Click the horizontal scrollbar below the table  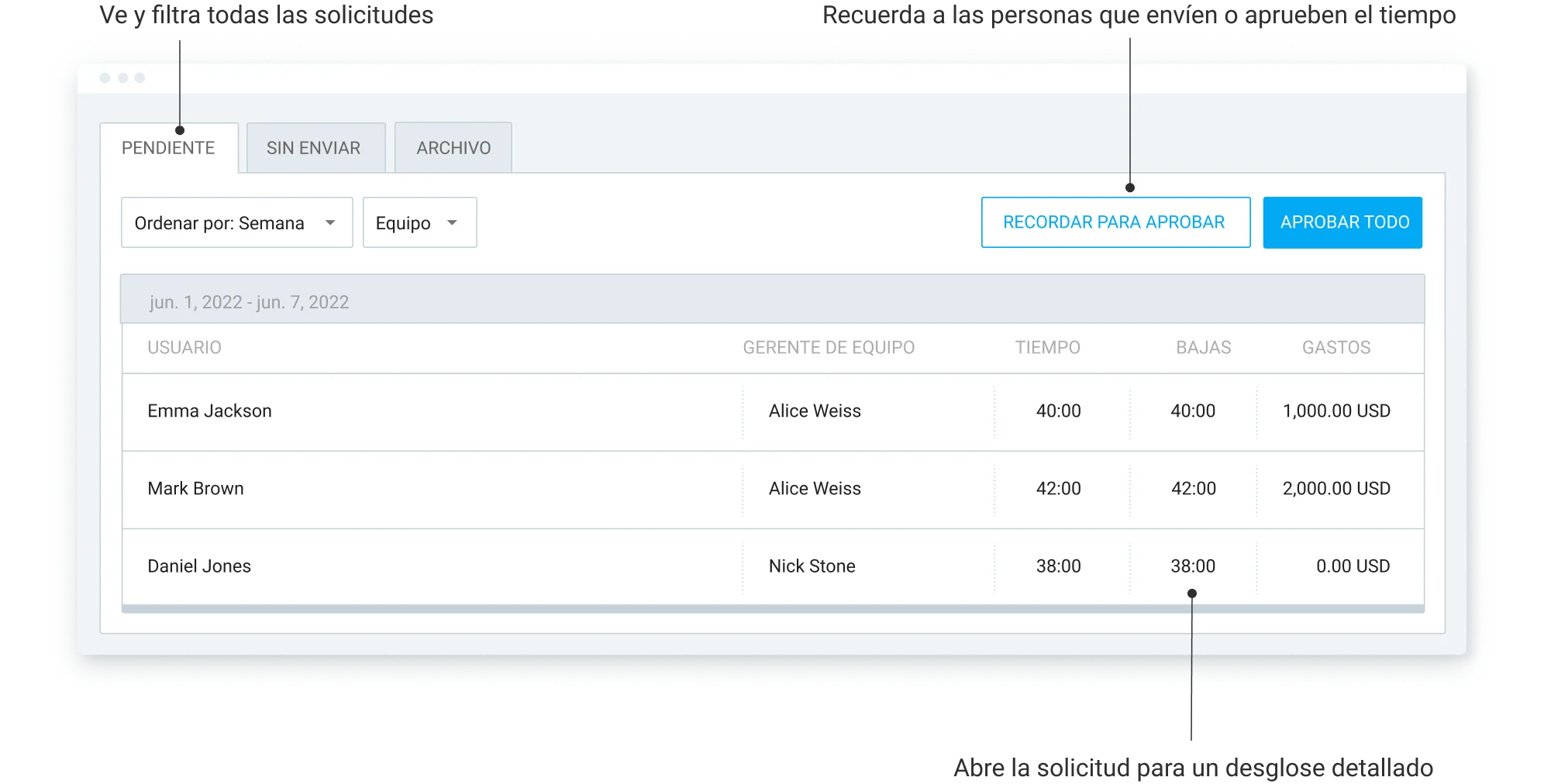point(772,609)
